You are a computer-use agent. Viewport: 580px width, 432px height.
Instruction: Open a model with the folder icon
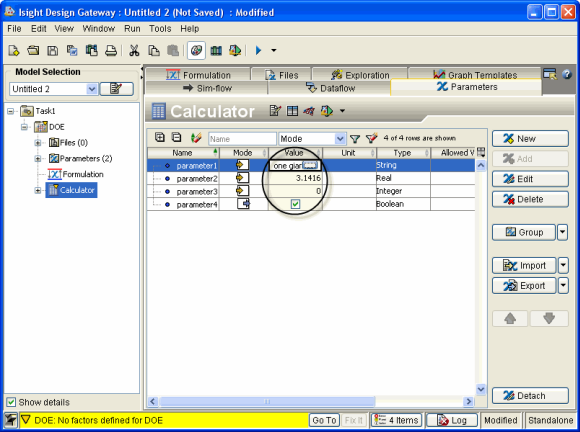(x=33, y=50)
